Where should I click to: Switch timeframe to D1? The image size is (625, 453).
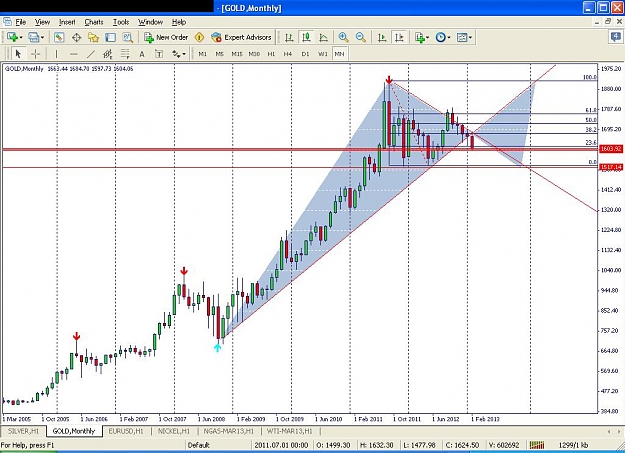tap(305, 54)
